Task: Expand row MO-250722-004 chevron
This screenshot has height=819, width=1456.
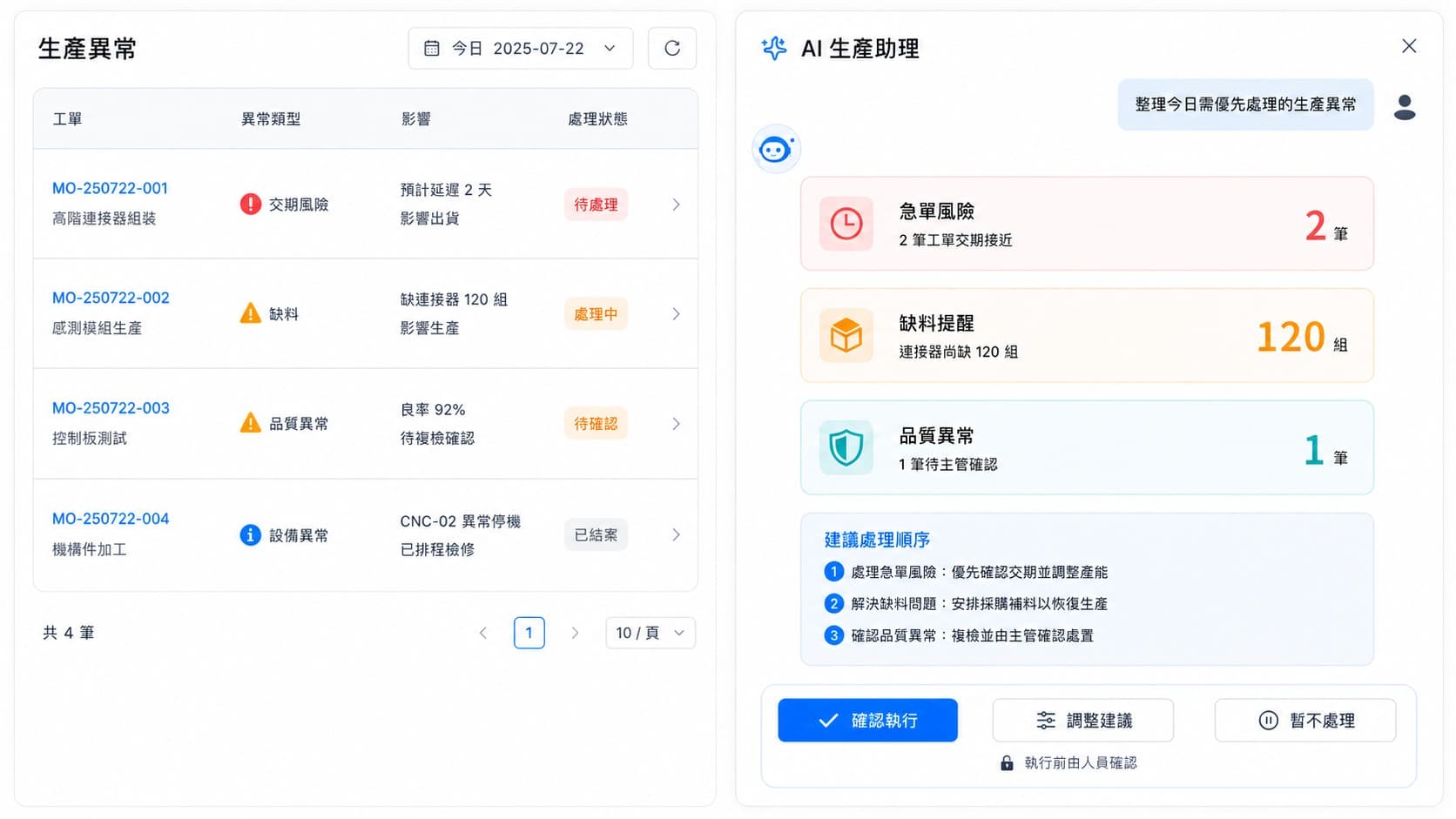Action: click(676, 534)
